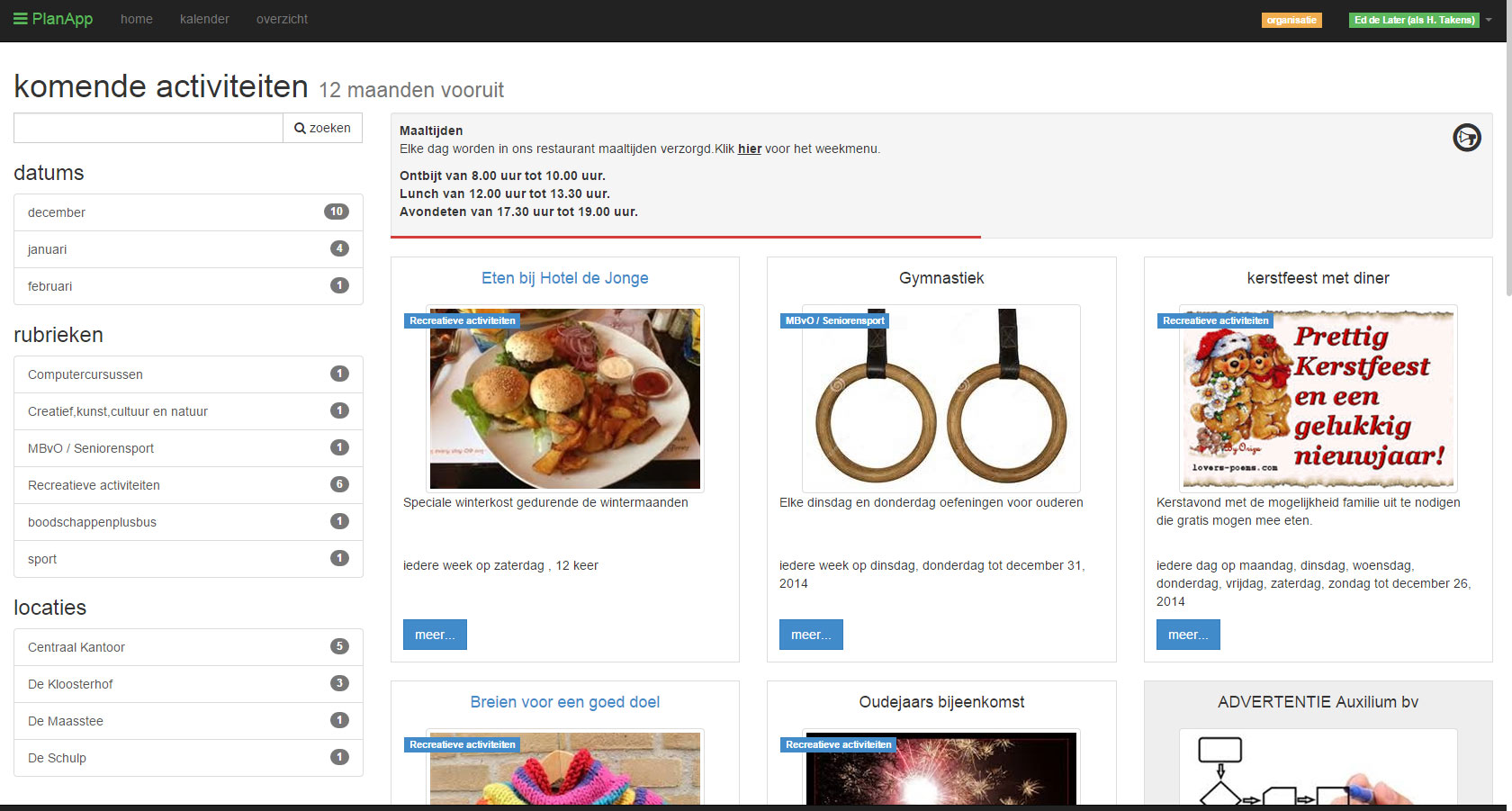Viewport: 1512px width, 811px height.
Task: Filter by location Centraal Kantoor
Action: click(x=76, y=647)
